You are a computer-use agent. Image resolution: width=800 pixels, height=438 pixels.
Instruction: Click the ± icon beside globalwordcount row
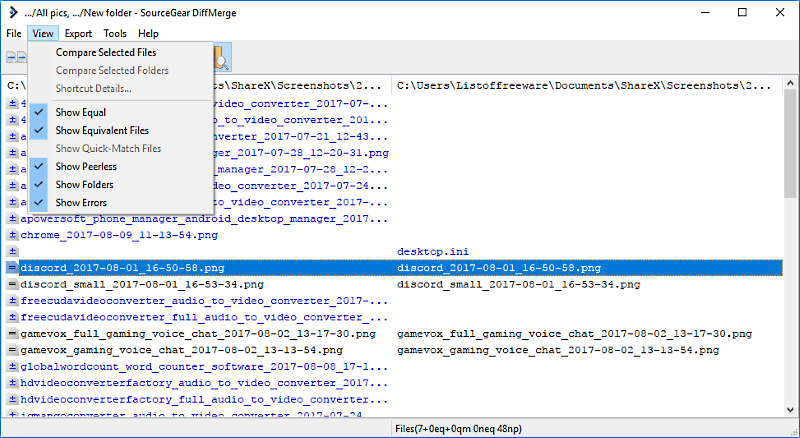click(x=13, y=367)
